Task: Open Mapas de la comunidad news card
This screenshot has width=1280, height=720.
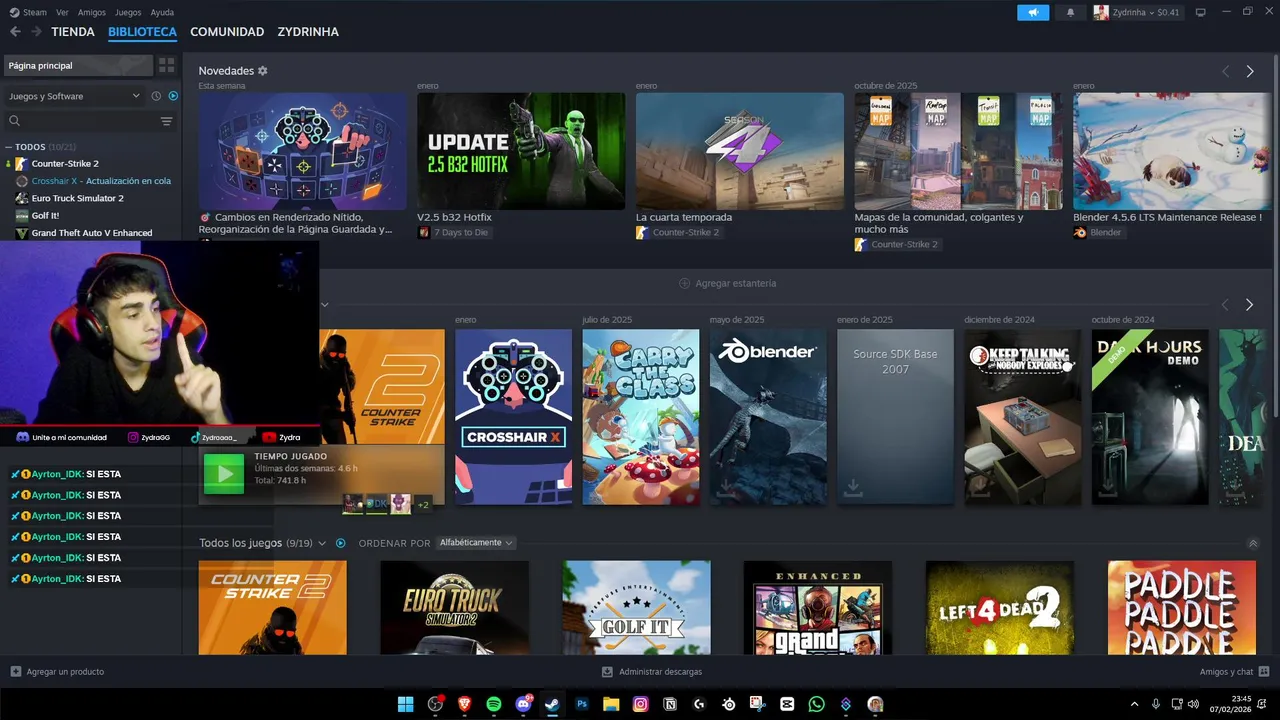Action: [x=958, y=151]
